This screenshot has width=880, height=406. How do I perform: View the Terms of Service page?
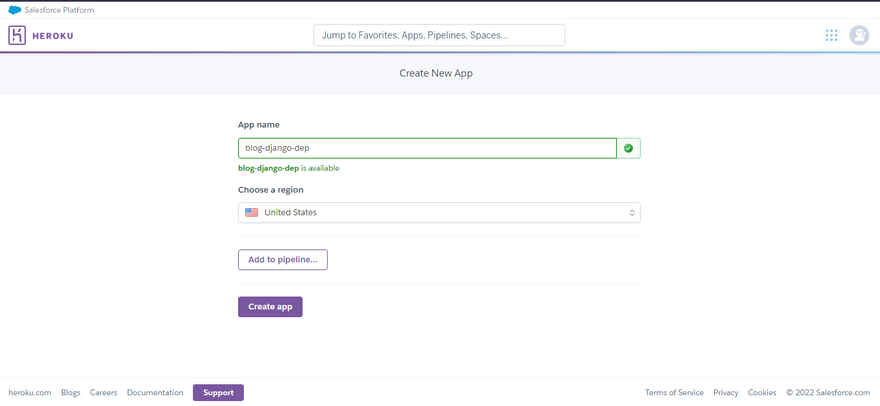(674, 393)
